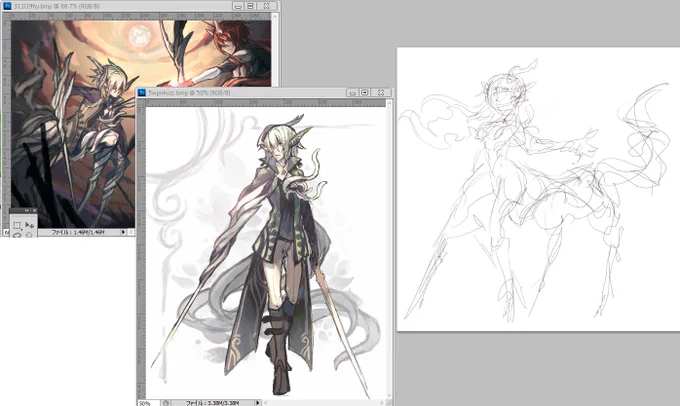Viewport: 680px width, 406px height.
Task: Click file size text in 66.7% document status bar
Action: coord(78,232)
